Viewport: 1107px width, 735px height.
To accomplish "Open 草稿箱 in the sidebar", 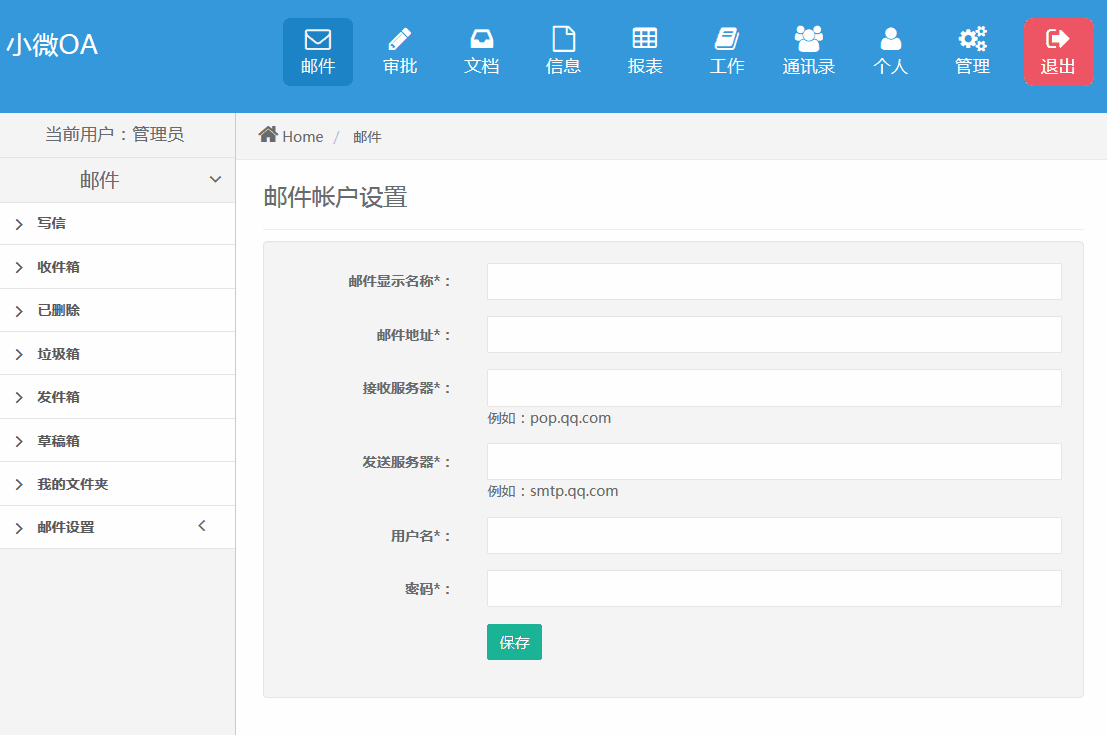I will 58,441.
